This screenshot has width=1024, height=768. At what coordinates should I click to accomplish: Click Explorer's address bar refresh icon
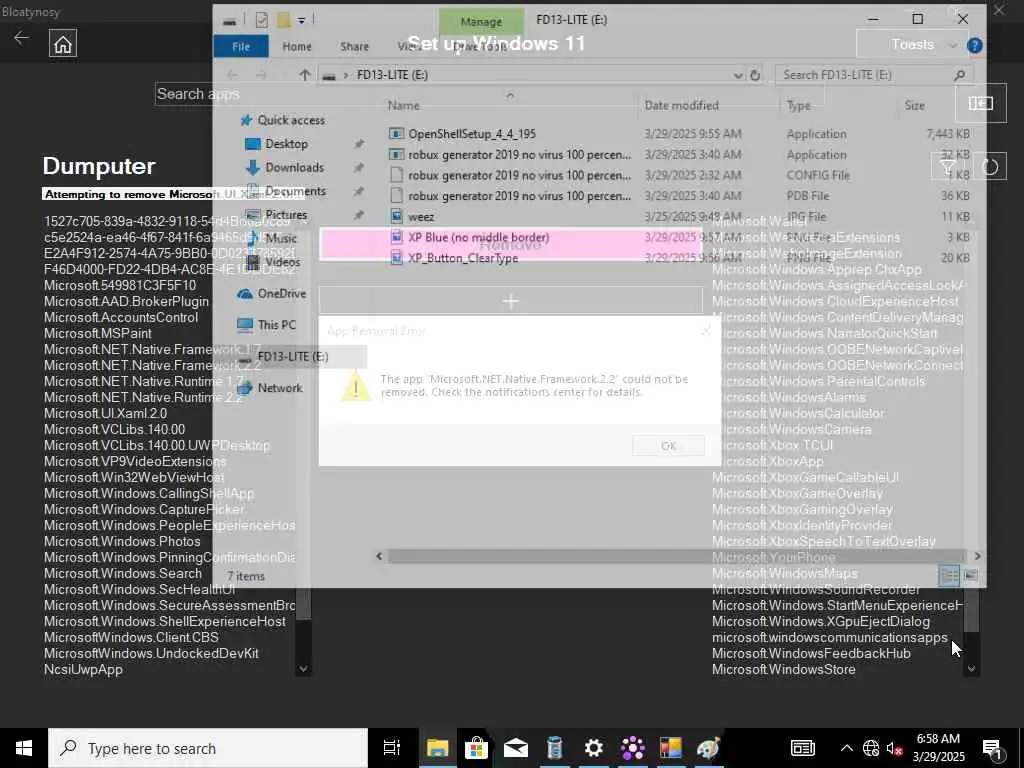pyautogui.click(x=755, y=75)
